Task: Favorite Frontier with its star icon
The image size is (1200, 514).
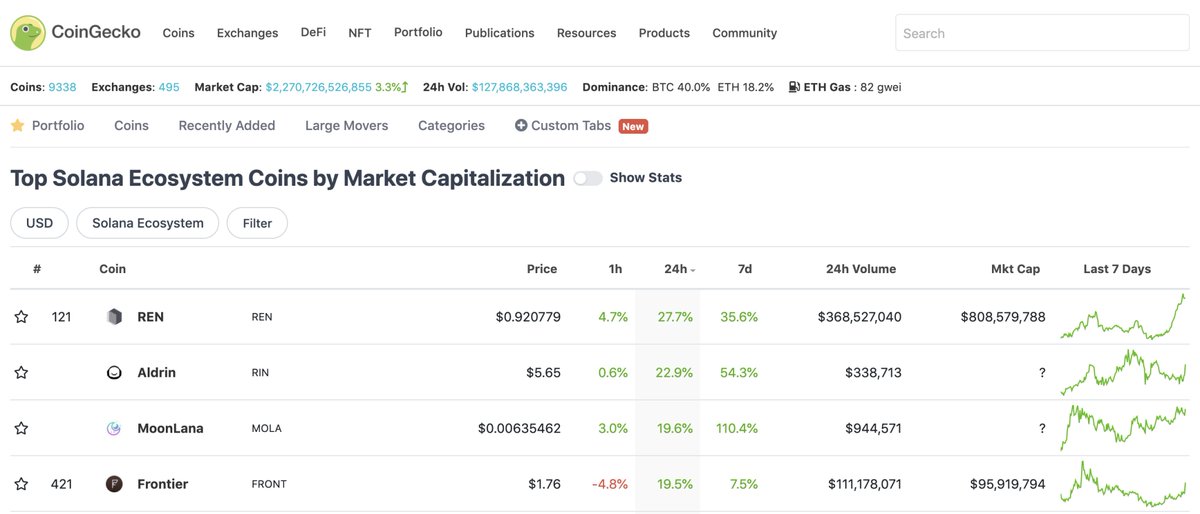Action: point(21,484)
